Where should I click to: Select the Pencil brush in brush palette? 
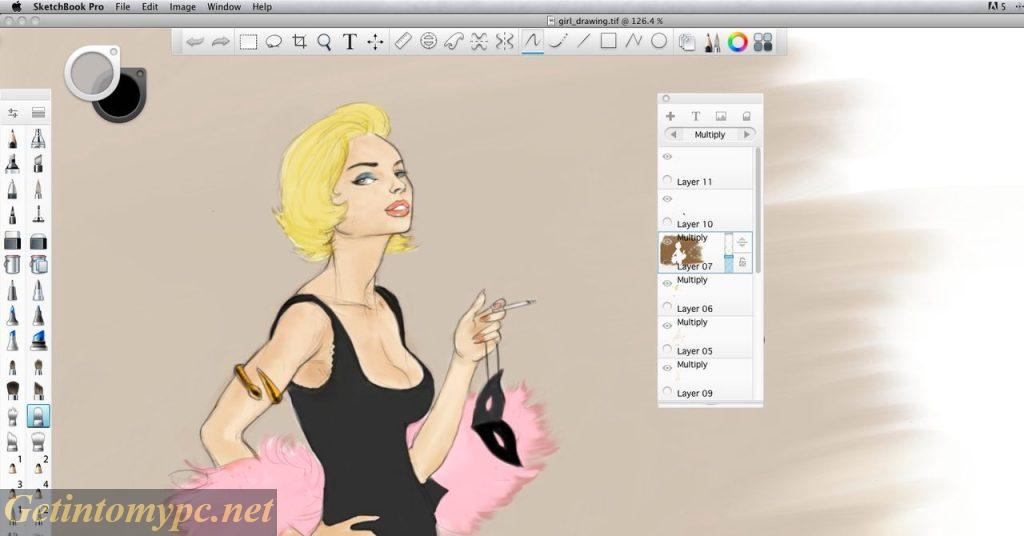tap(12, 139)
